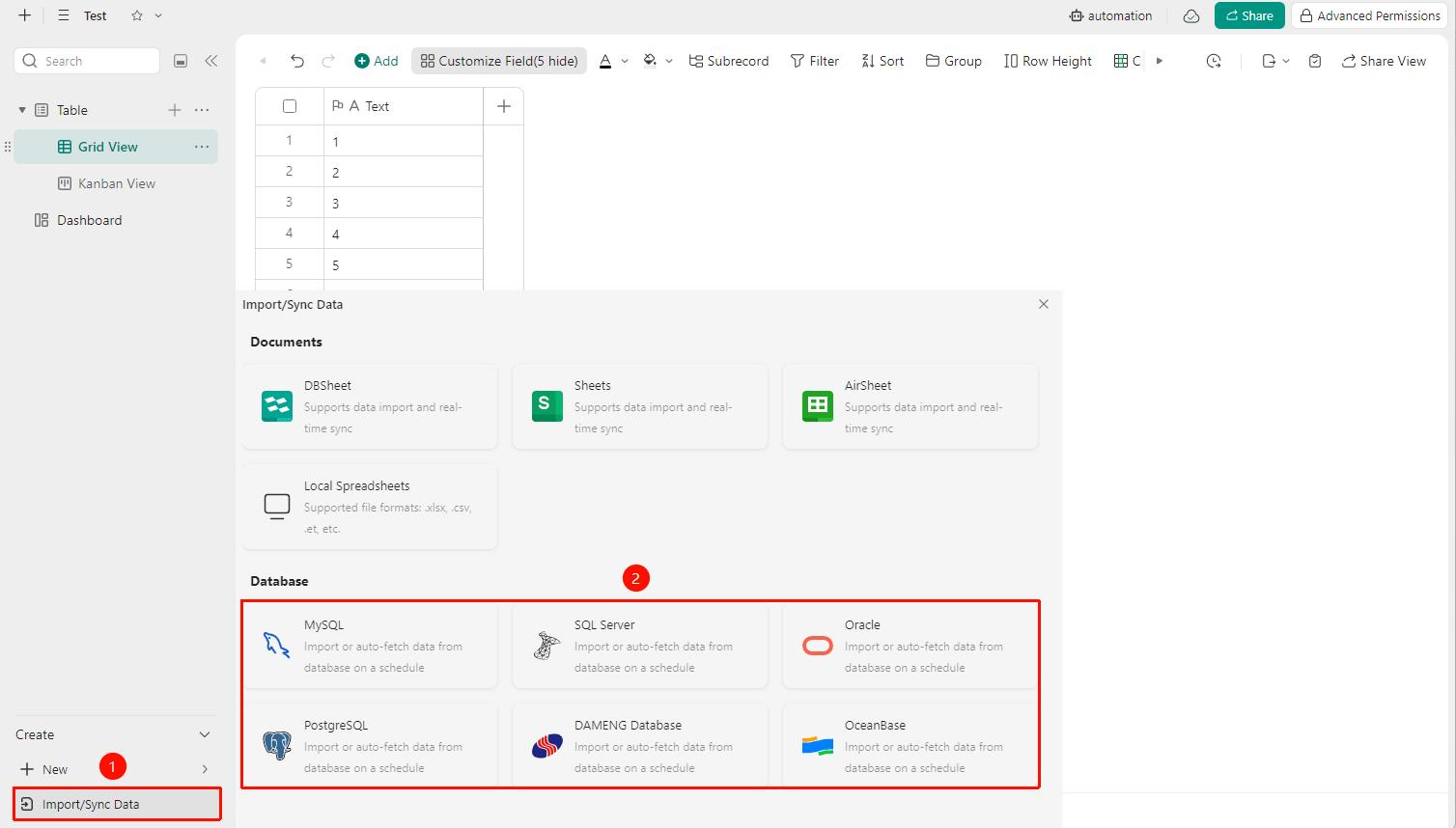Click the font color A swatch

(605, 61)
